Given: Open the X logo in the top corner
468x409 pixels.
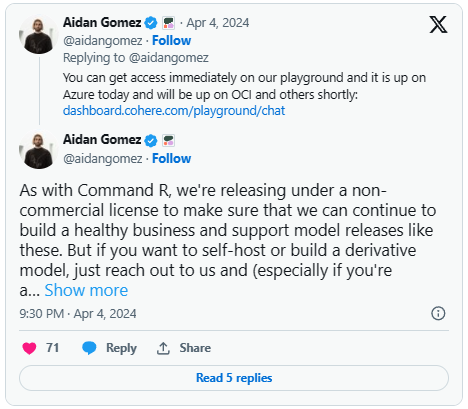Looking at the screenshot, I should point(438,24).
